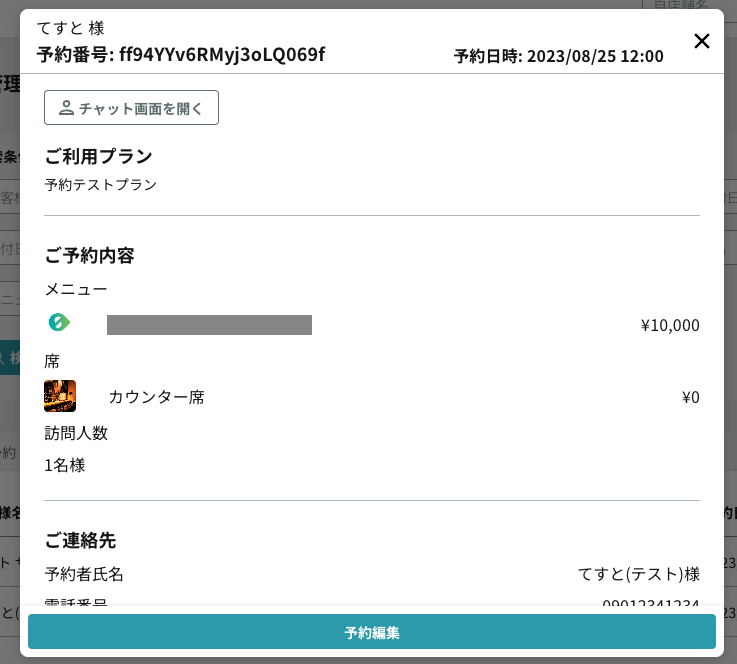
Task: Click the counter seat thumbnail image
Action: point(60,396)
